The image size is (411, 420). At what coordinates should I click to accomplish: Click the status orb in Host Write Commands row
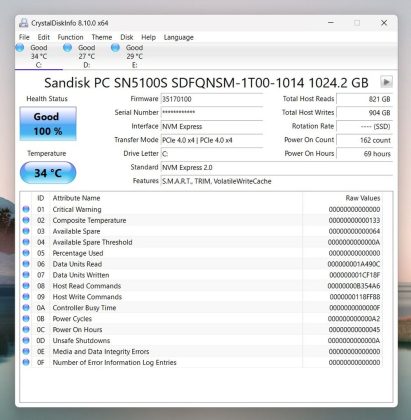click(26, 297)
